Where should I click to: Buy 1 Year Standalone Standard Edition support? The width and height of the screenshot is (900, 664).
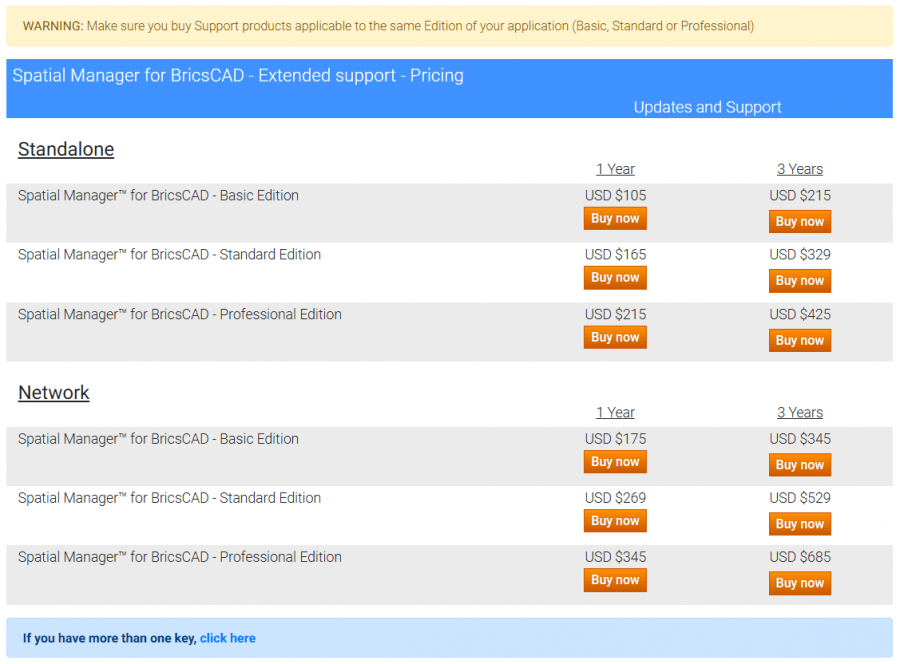614,277
